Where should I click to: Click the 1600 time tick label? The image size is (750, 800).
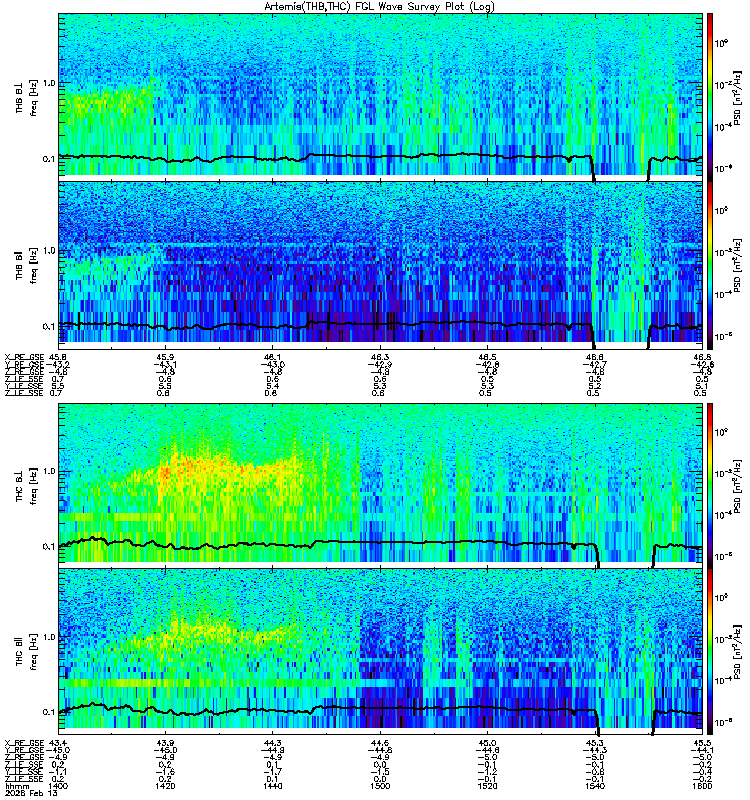coord(702,787)
